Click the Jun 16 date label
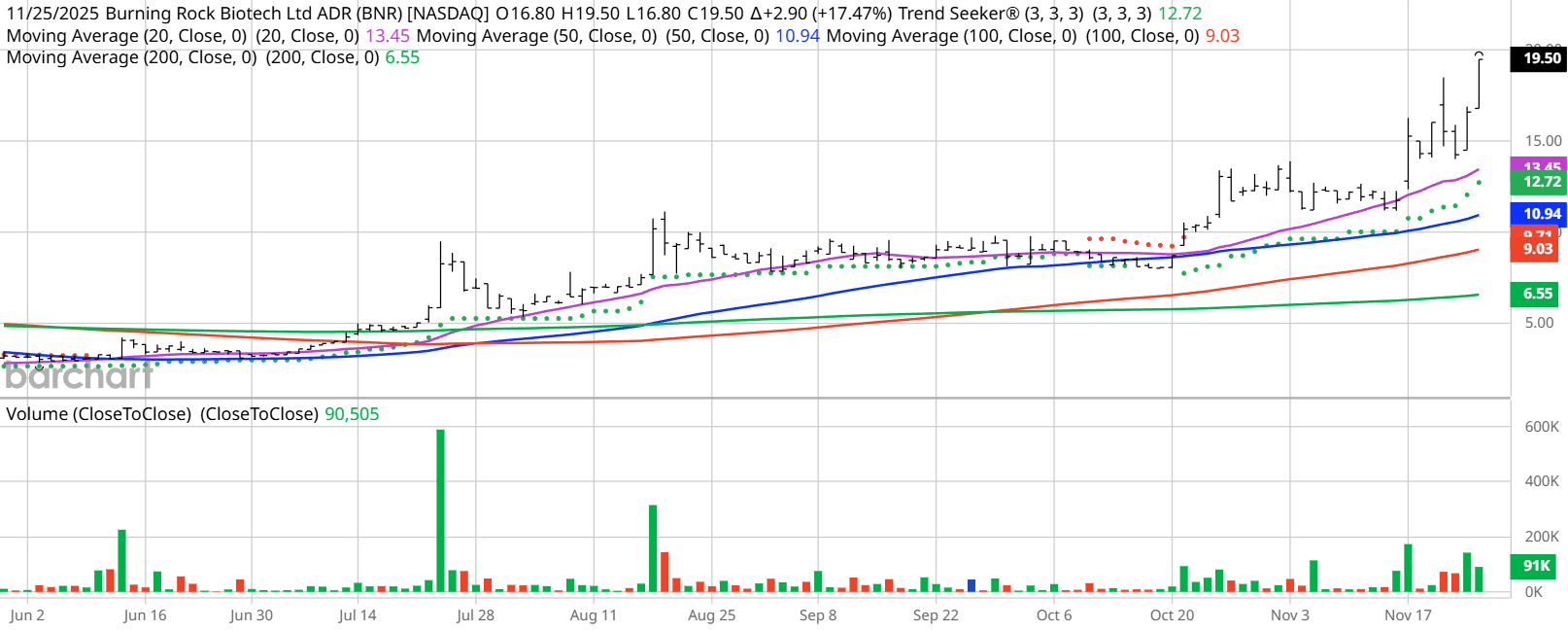 pyautogui.click(x=145, y=615)
